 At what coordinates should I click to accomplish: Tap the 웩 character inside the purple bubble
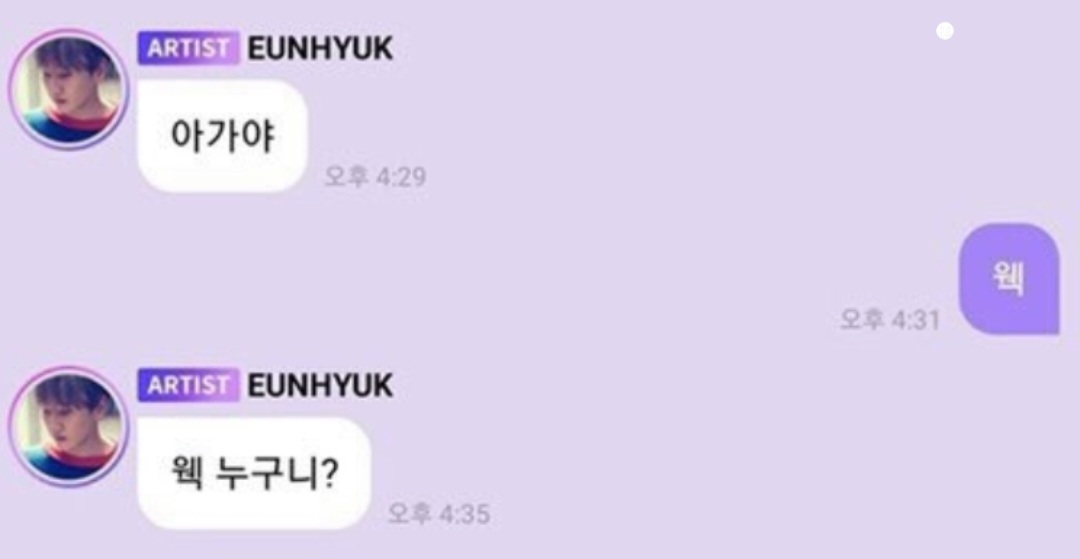tap(1009, 279)
